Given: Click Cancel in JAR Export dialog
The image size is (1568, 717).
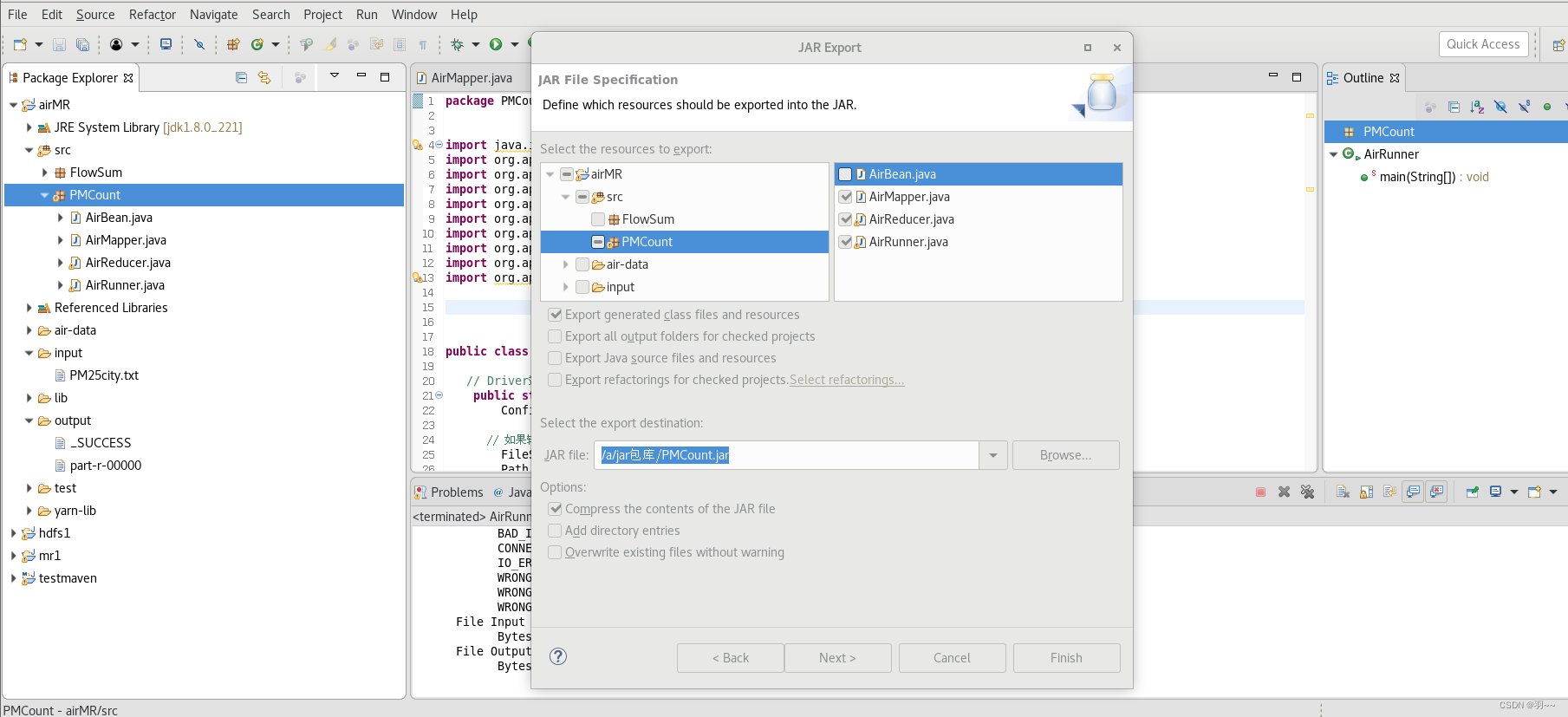Looking at the screenshot, I should [x=952, y=658].
